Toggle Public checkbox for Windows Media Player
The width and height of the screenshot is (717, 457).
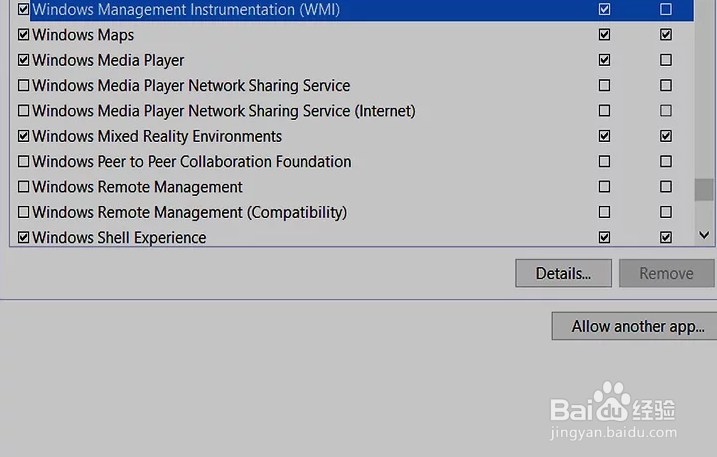click(x=666, y=60)
